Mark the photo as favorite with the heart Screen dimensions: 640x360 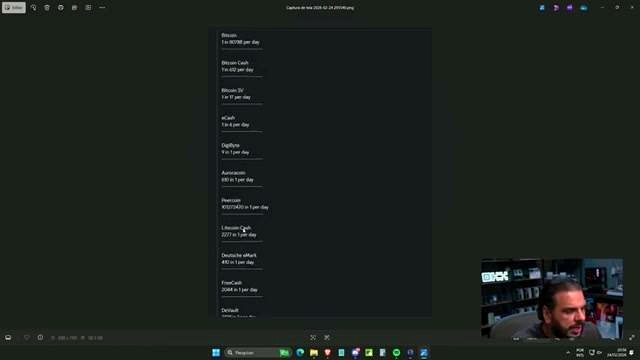coord(27,338)
